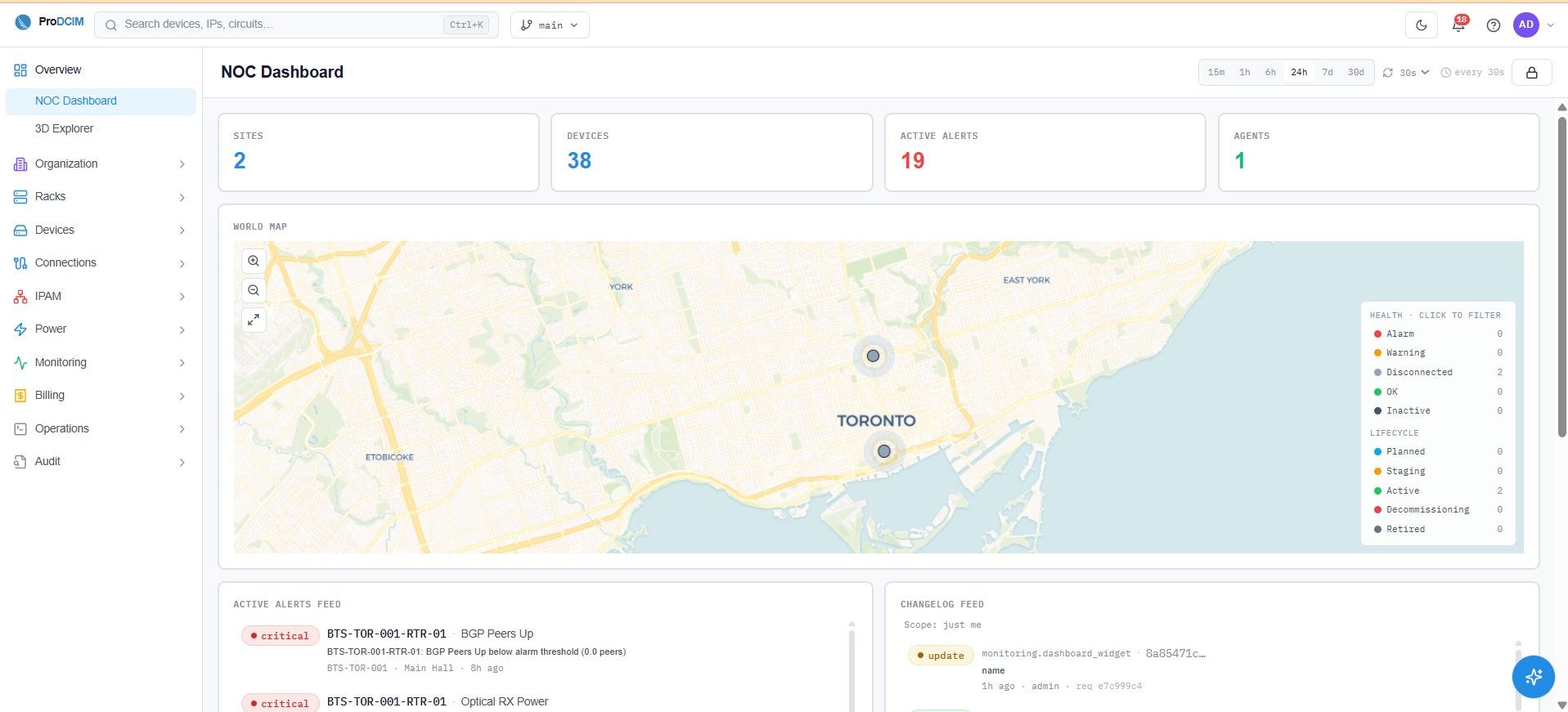
Task: Select the 7d time range
Action: pos(1328,73)
